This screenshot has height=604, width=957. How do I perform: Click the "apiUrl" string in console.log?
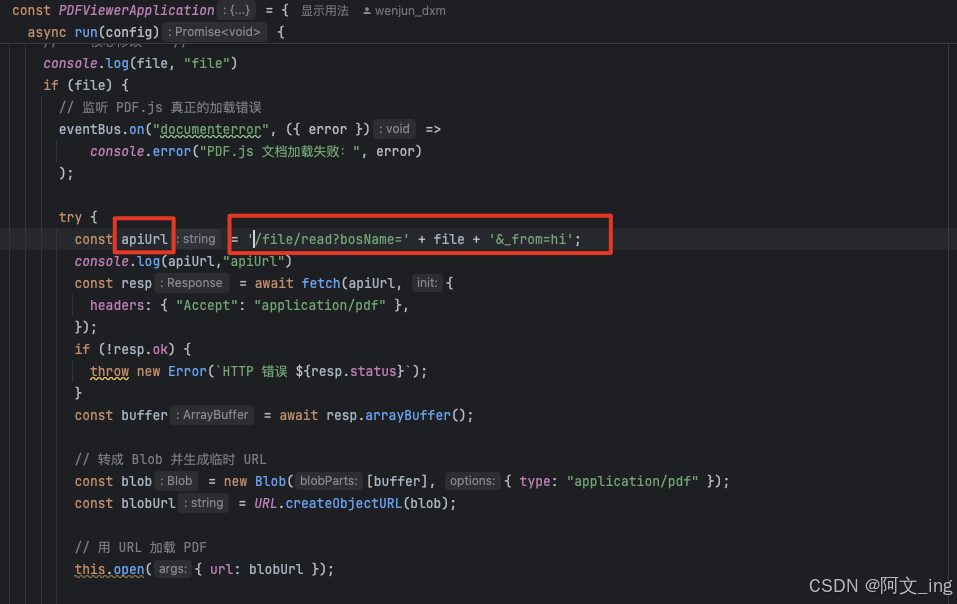coord(253,261)
